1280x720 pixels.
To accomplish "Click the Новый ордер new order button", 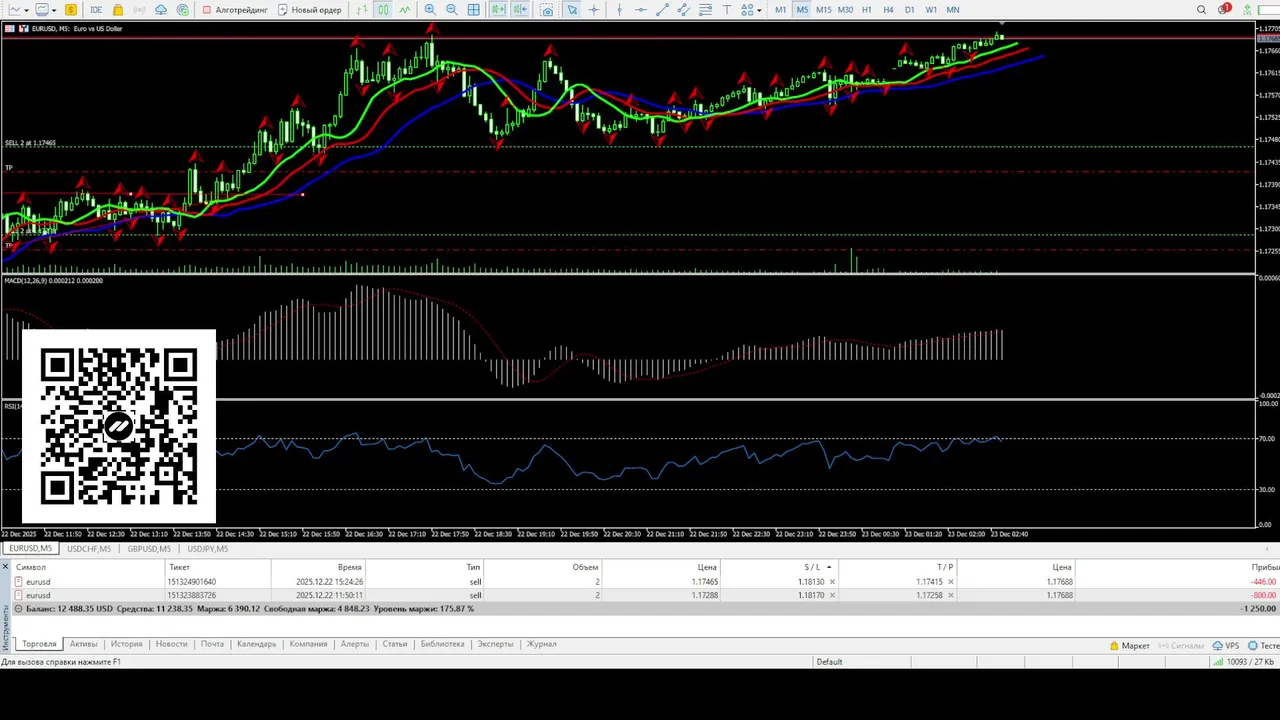I will 310,10.
